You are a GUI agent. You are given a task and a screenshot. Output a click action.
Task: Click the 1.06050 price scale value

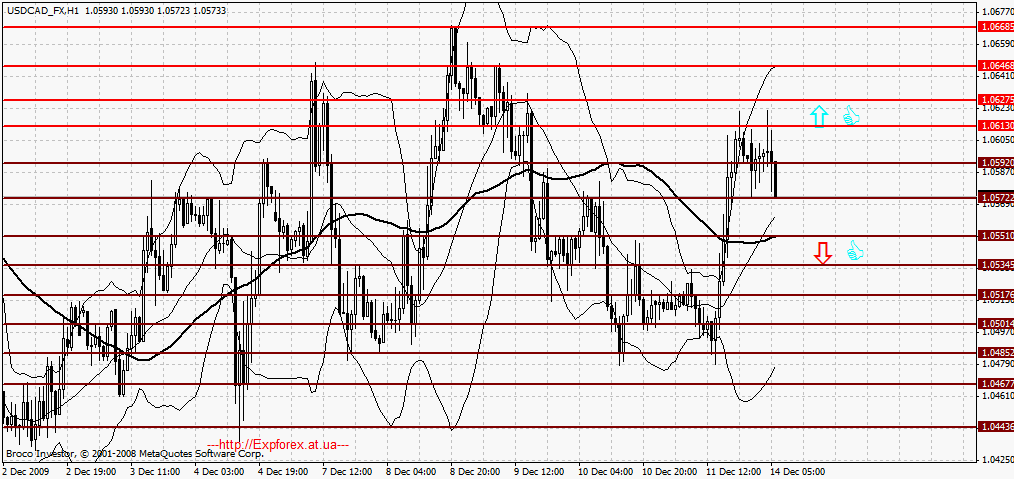pyautogui.click(x=997, y=139)
